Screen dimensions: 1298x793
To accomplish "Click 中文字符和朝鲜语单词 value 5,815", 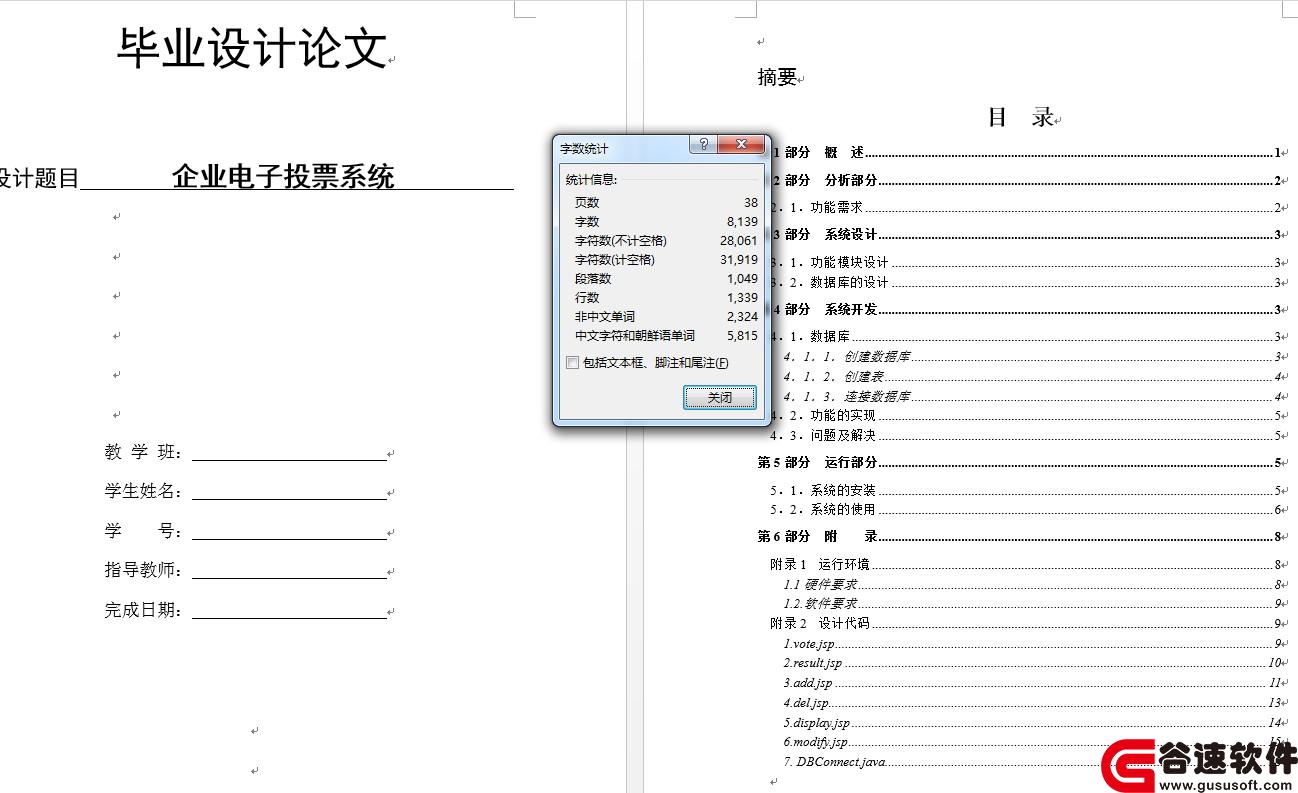I will click(742, 336).
